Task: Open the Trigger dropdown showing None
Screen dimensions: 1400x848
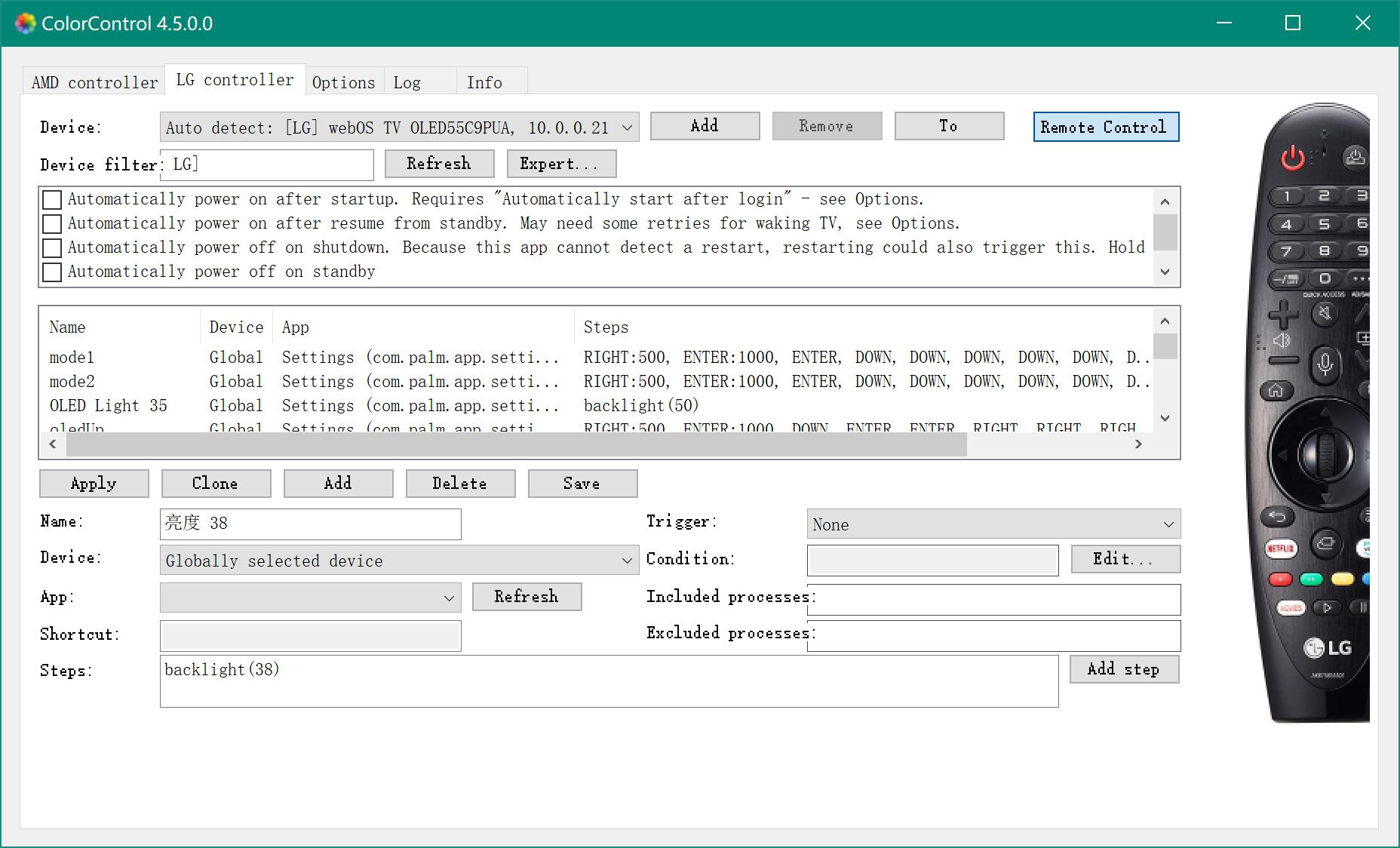Action: [993, 524]
